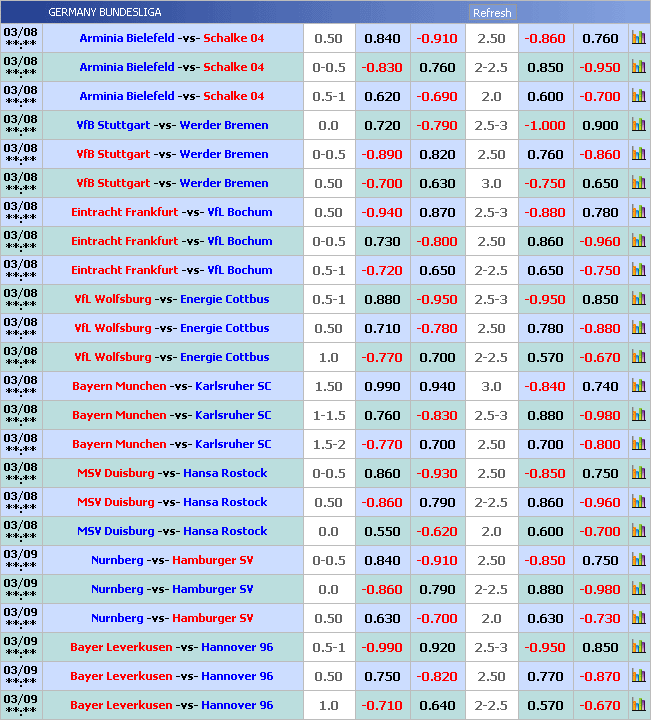
Task: Pick -1.000 over odds for Stuttgart 0.0 row
Action: pos(545,125)
